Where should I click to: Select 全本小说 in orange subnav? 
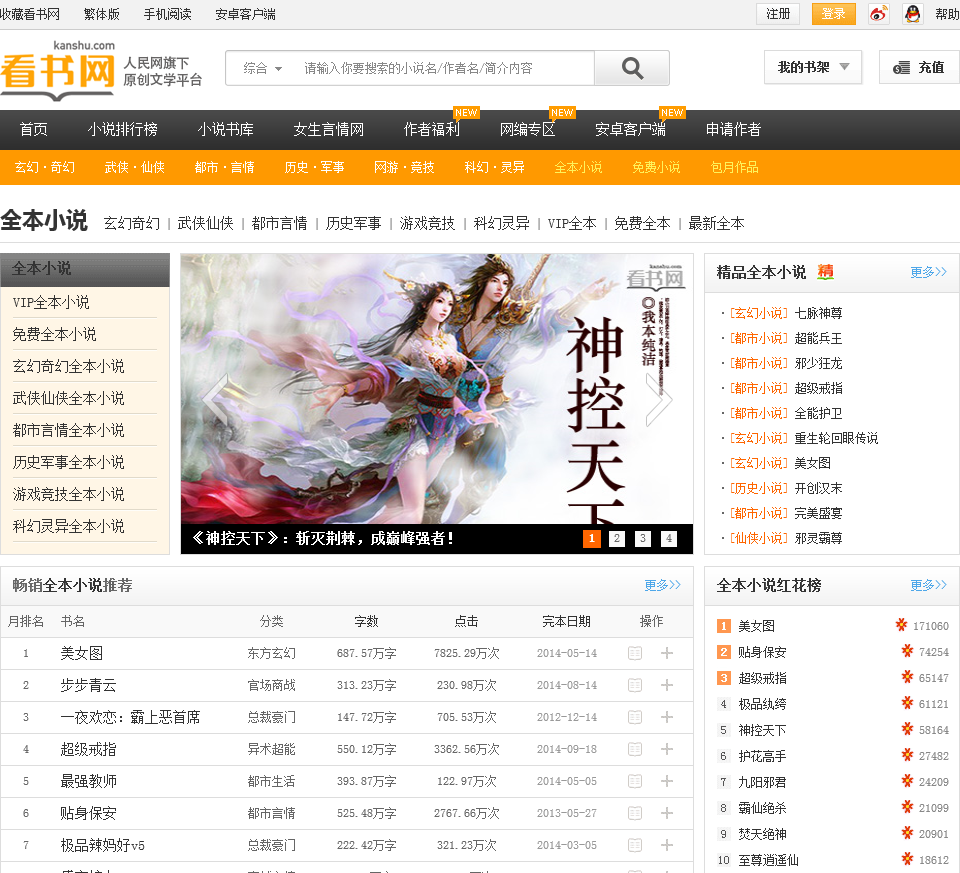tap(578, 167)
